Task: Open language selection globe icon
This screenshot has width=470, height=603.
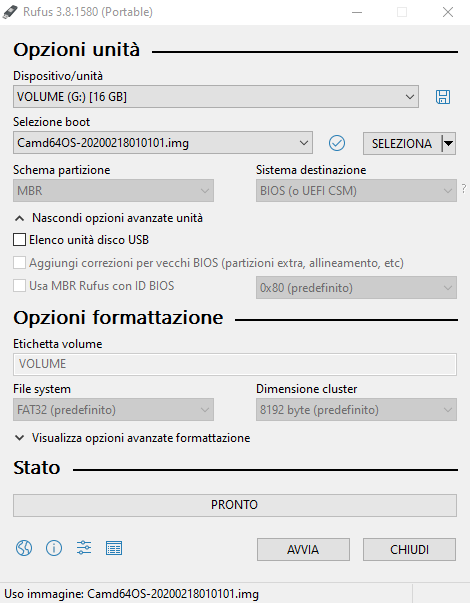Action: pyautogui.click(x=24, y=548)
